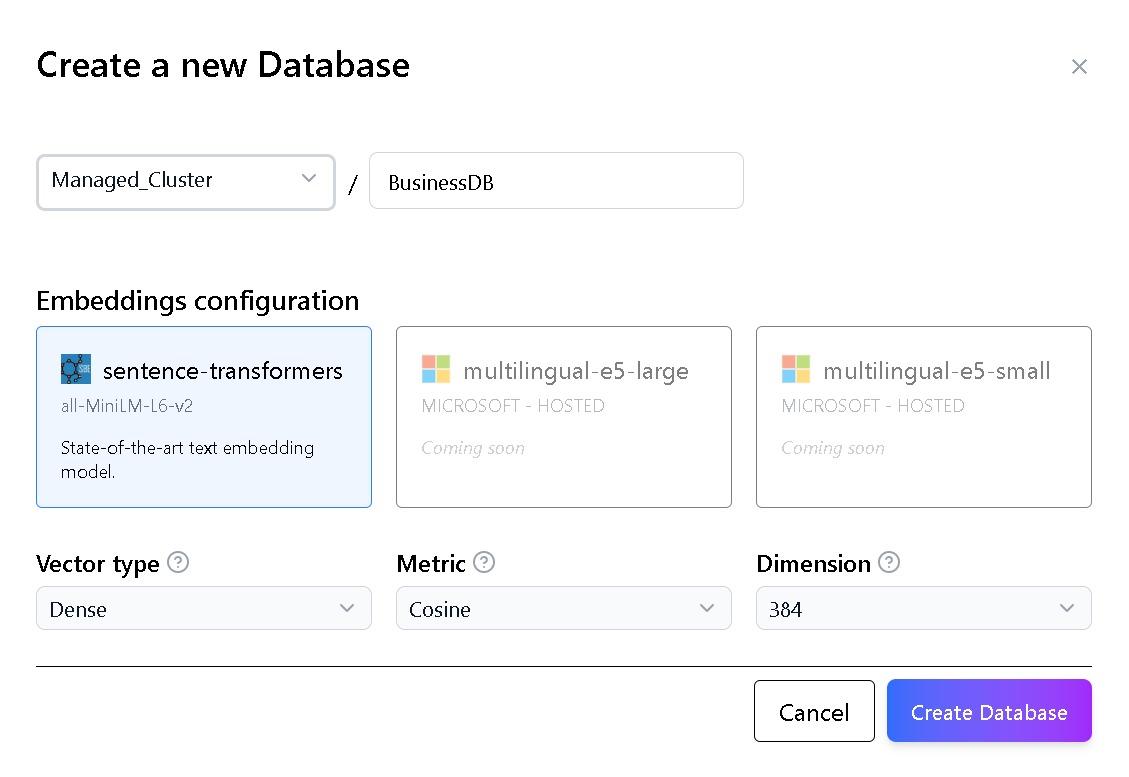Click the all-MiniLM-L6-v2 model subtitle
This screenshot has width=1129, height=777.
(x=126, y=406)
